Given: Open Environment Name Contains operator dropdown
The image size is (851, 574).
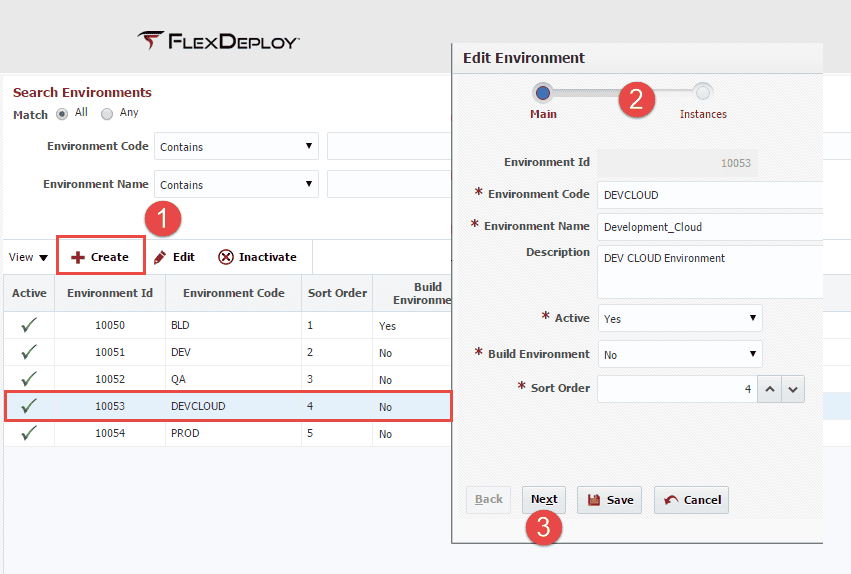Looking at the screenshot, I should (x=236, y=184).
